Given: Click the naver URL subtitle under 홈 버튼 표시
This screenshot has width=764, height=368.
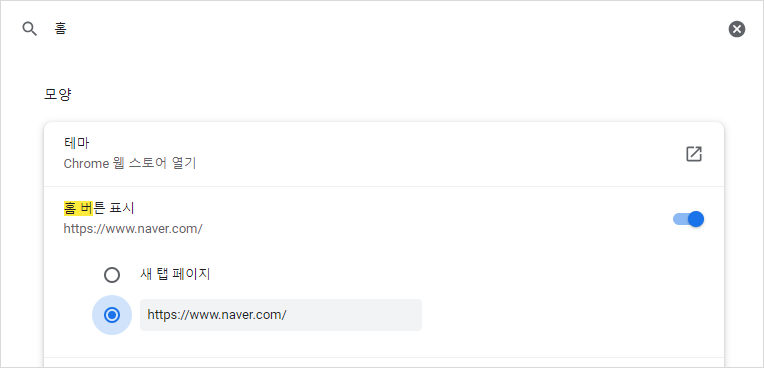Looking at the screenshot, I should [x=133, y=228].
